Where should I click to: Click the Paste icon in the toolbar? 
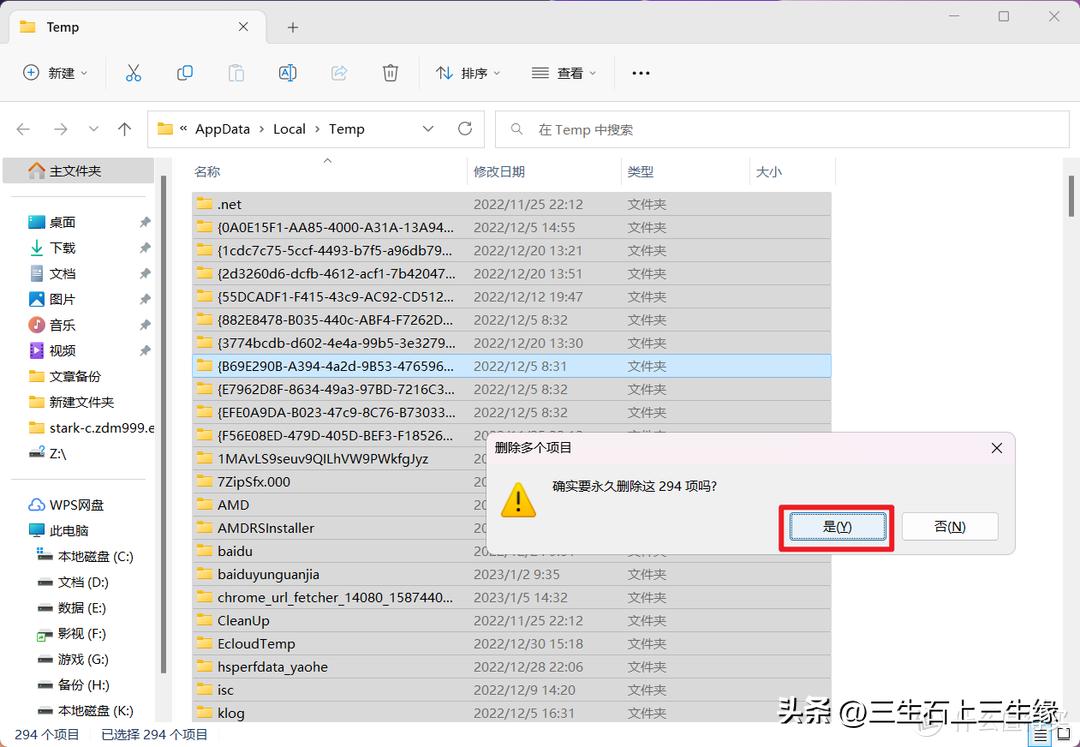(x=236, y=72)
